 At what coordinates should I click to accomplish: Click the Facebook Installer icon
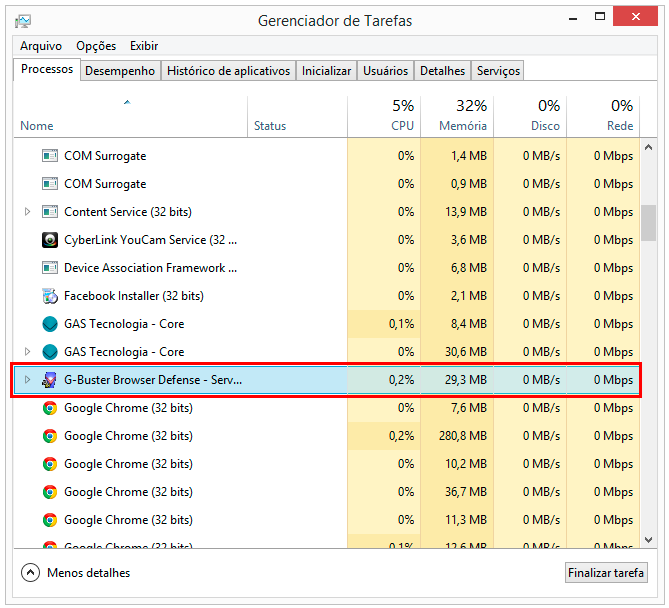50,296
